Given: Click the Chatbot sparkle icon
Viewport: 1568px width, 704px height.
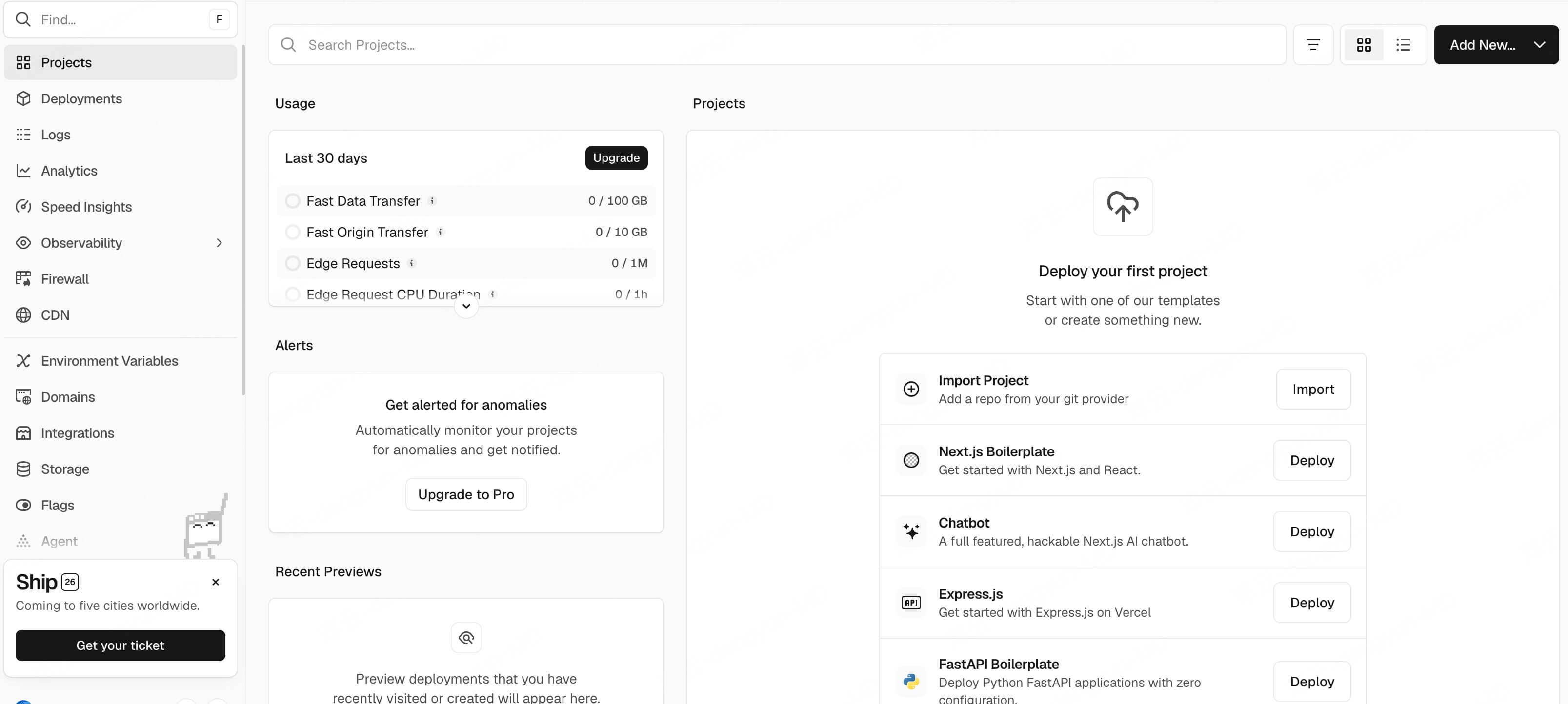Looking at the screenshot, I should coord(911,531).
